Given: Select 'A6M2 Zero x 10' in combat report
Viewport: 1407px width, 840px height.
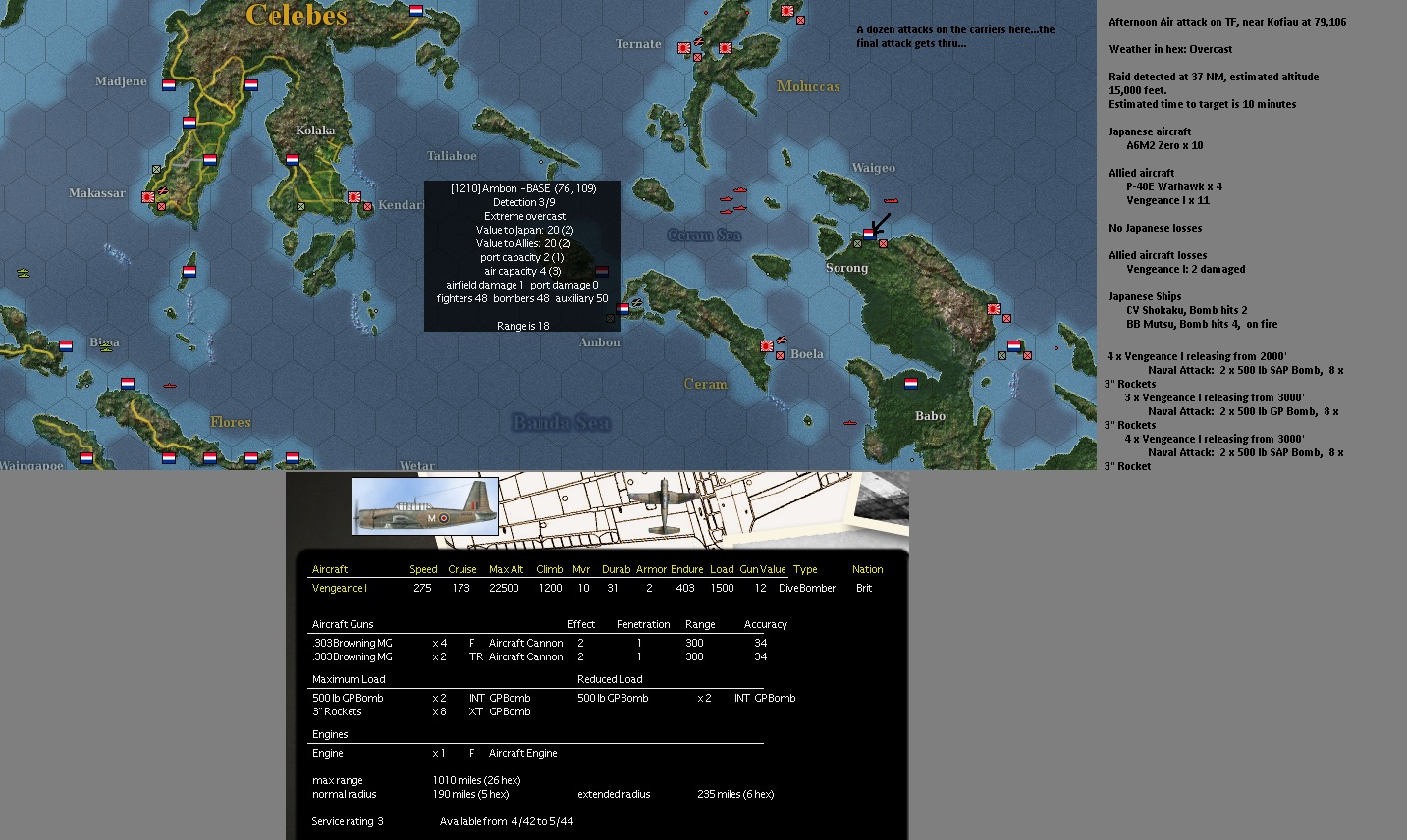Looking at the screenshot, I should [x=1164, y=145].
